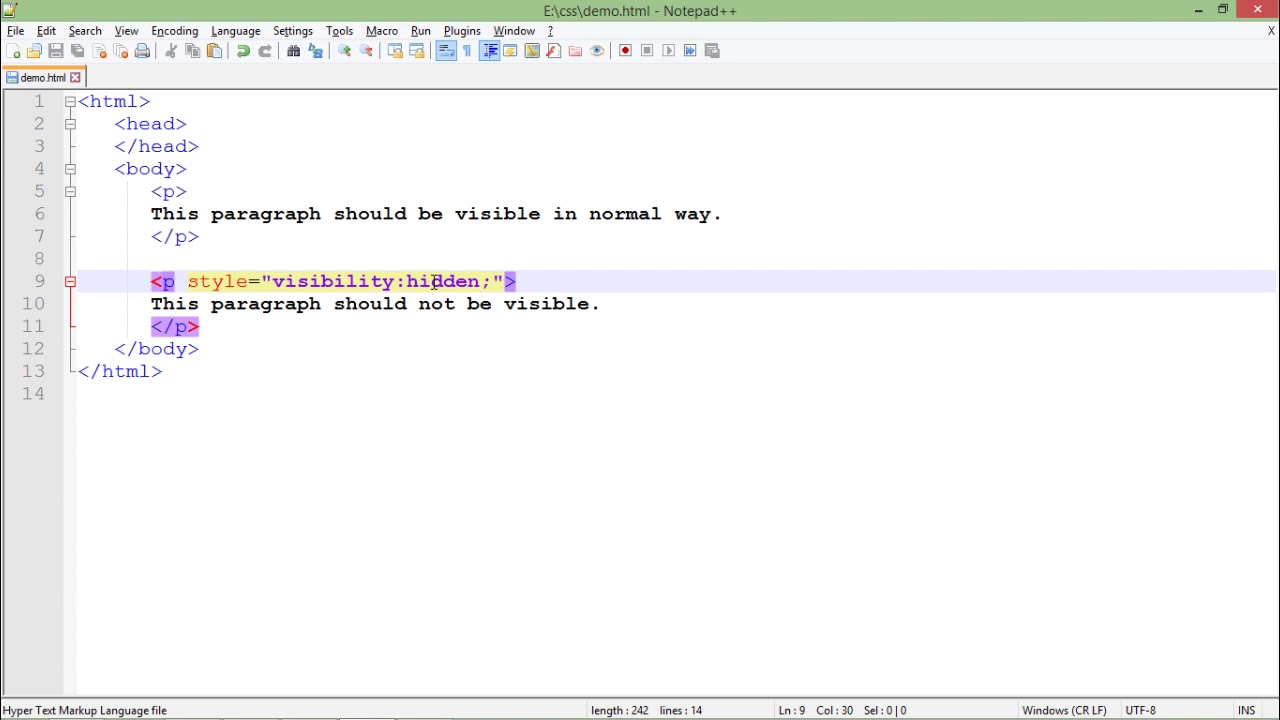This screenshot has width=1280, height=720.
Task: Place cursor in 'This paragraph should not be visible.'
Action: point(375,304)
